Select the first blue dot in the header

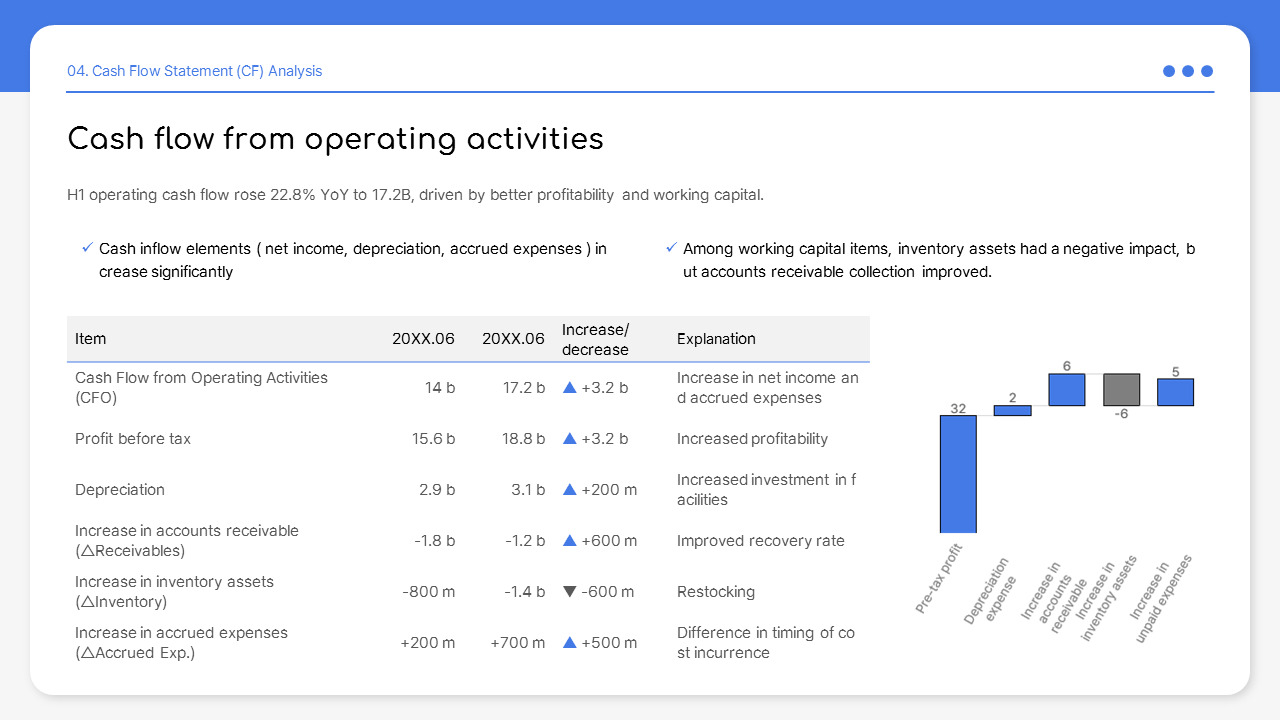point(1168,71)
